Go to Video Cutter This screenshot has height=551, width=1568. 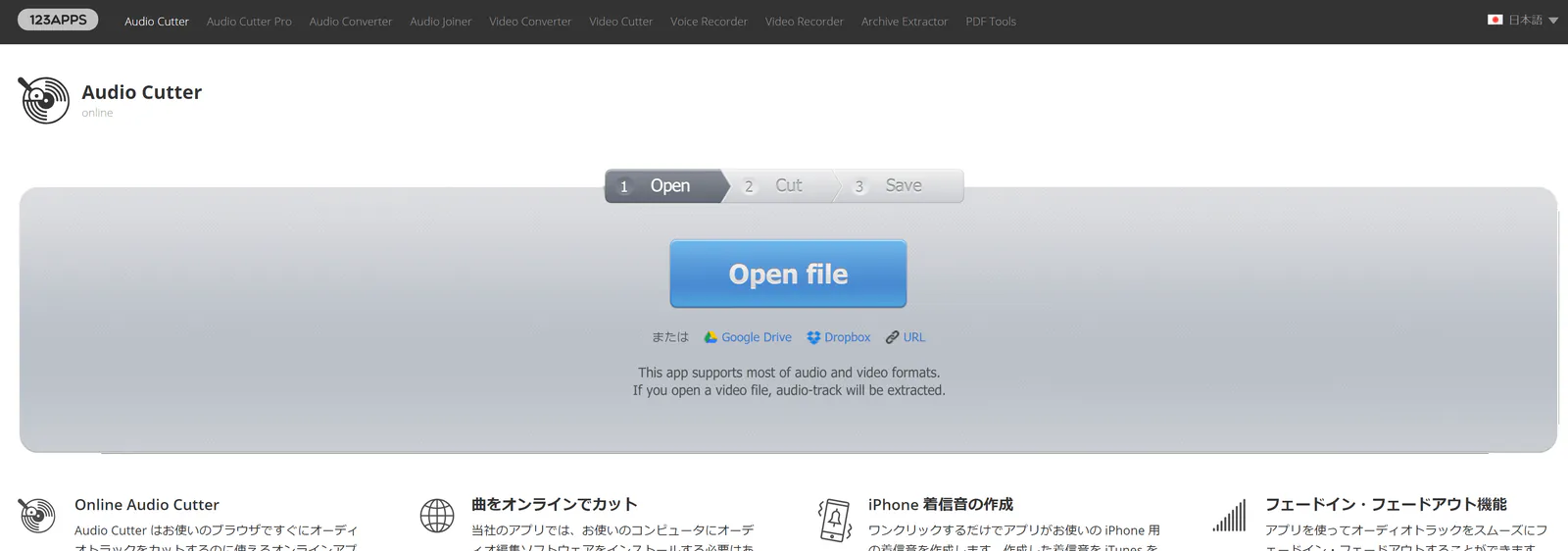click(620, 22)
